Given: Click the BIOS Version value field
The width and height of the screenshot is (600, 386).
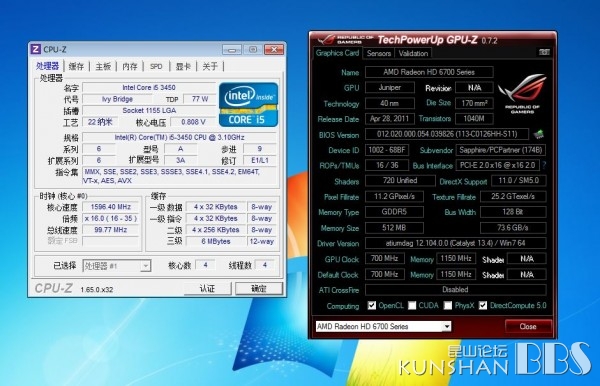Looking at the screenshot, I should (447, 134).
